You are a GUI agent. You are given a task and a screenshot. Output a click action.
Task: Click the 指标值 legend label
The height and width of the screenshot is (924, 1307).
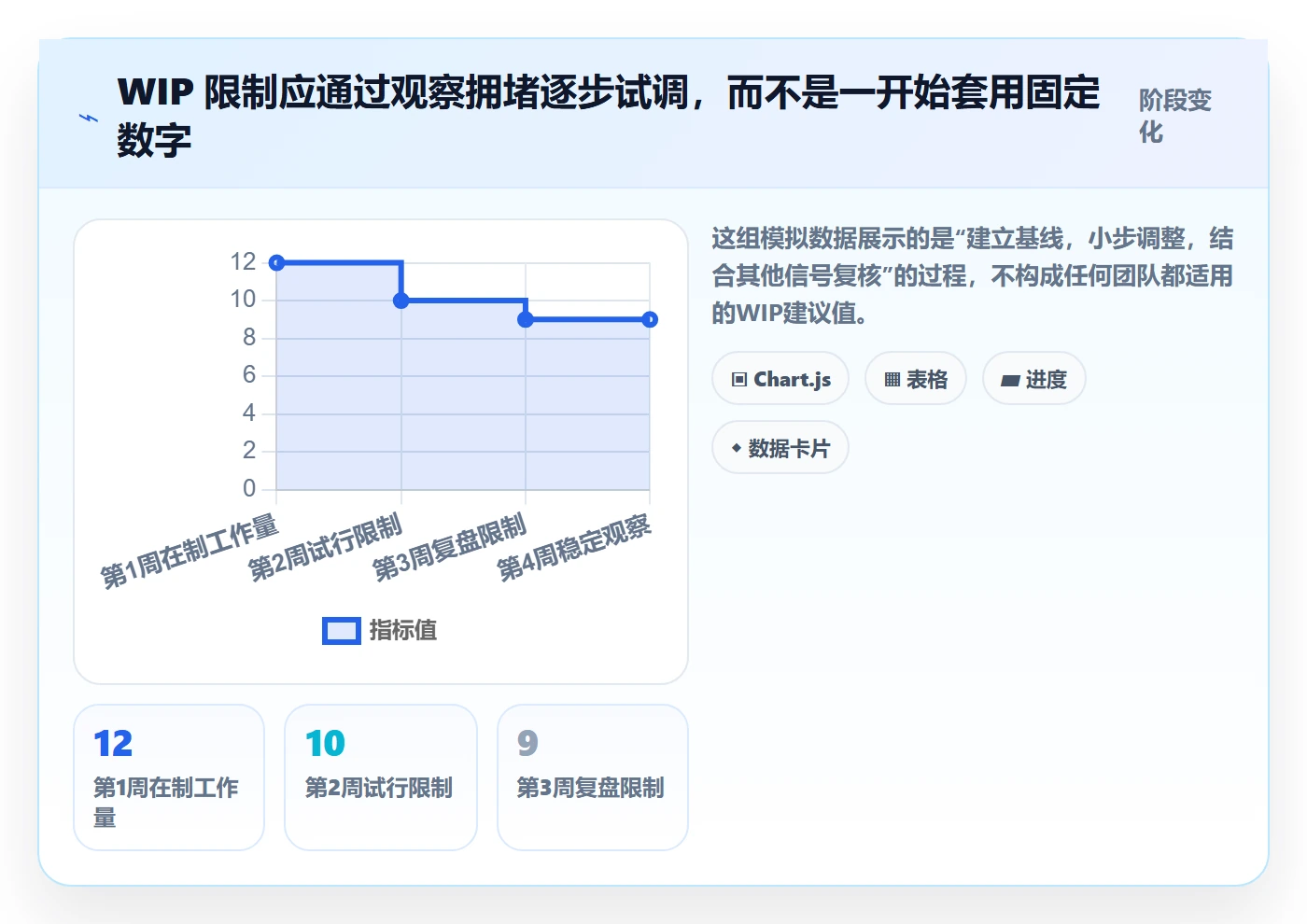403,631
